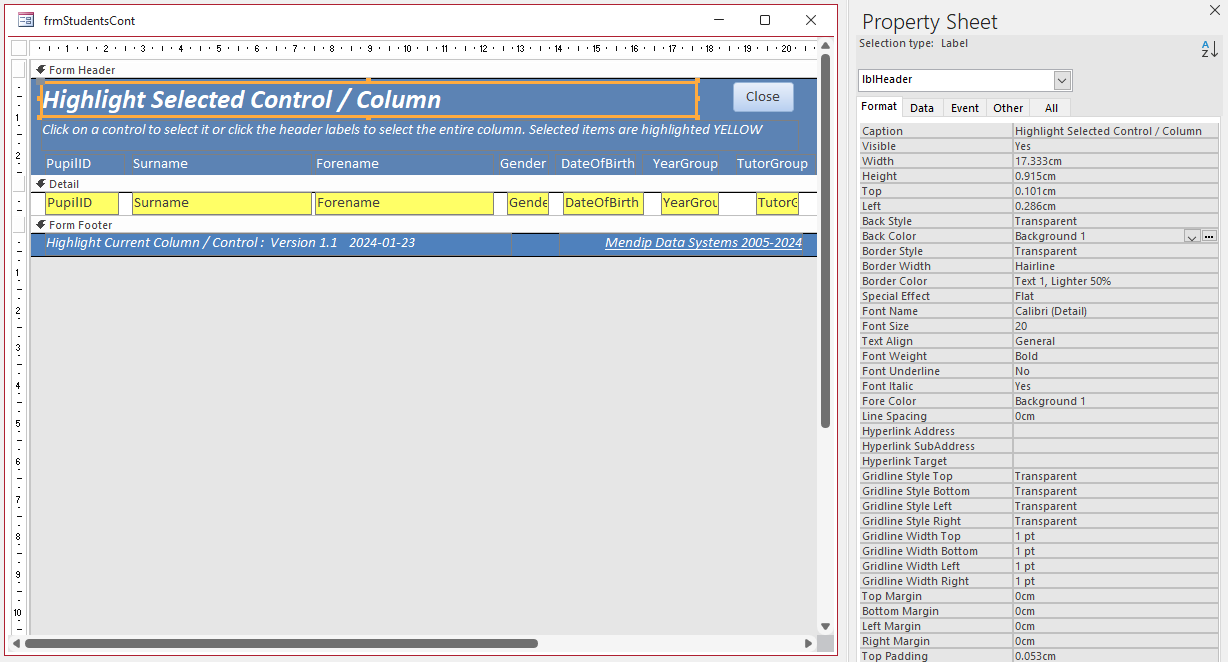Screen dimensions: 1228x662
Task: Click the Visible property value Yes
Action: [1115, 146]
